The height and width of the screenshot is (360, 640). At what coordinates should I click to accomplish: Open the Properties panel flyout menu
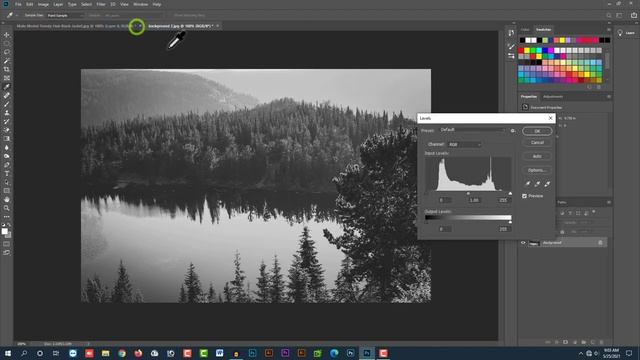click(609, 97)
